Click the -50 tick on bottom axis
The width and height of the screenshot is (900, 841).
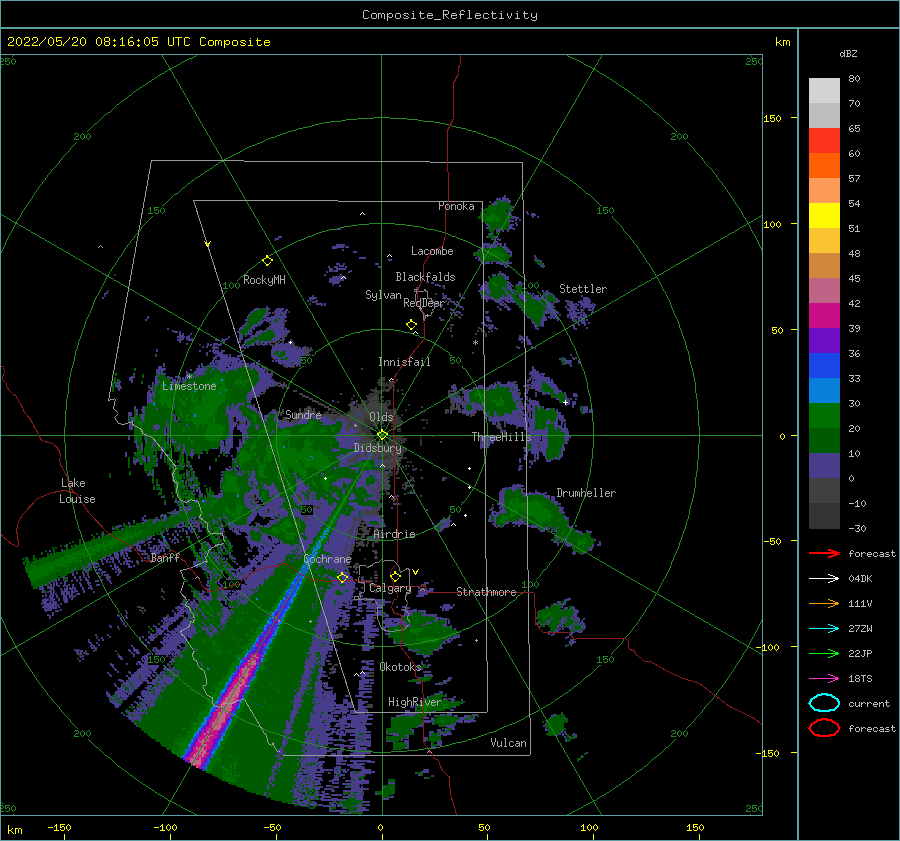click(x=273, y=827)
